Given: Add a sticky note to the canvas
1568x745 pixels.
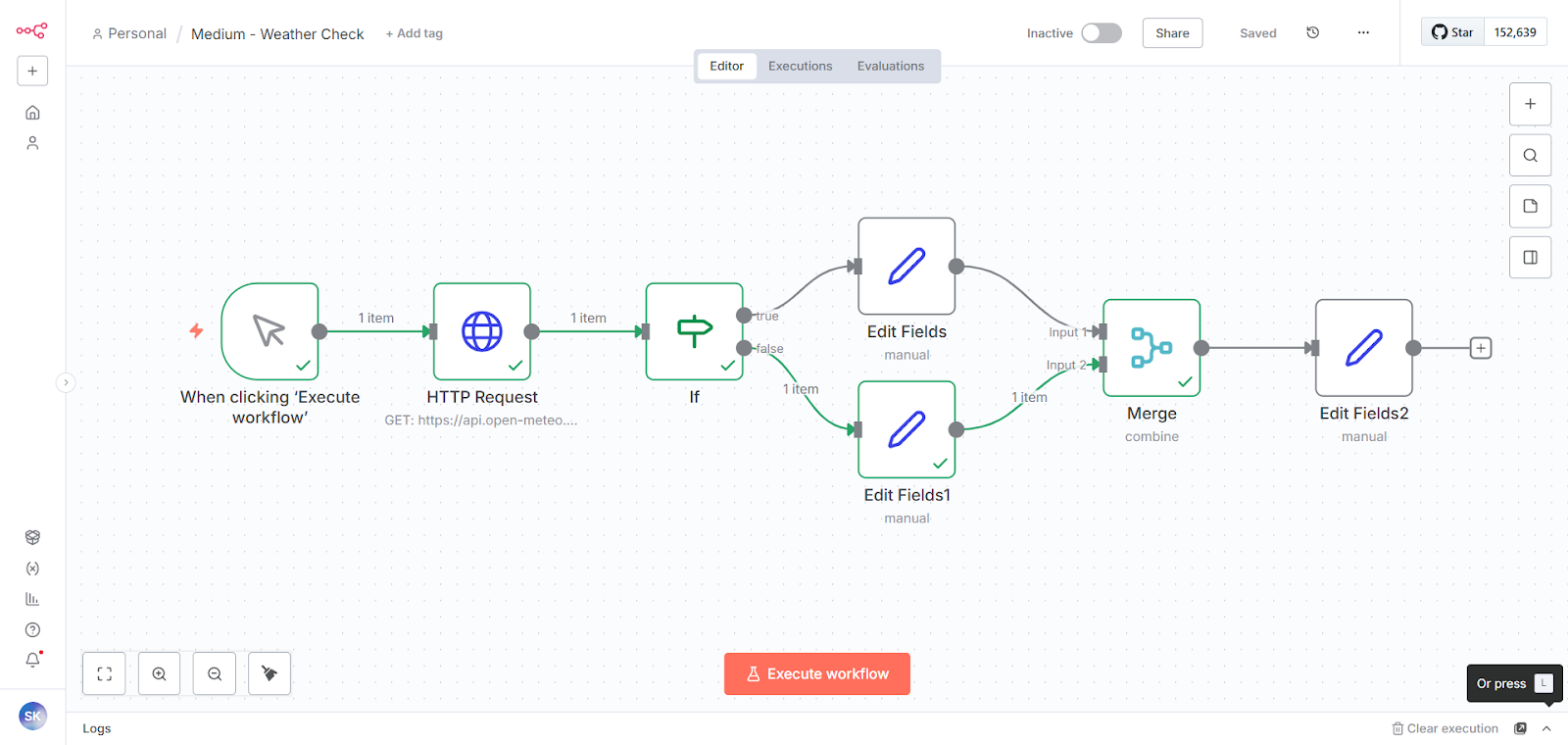Looking at the screenshot, I should click(1530, 206).
